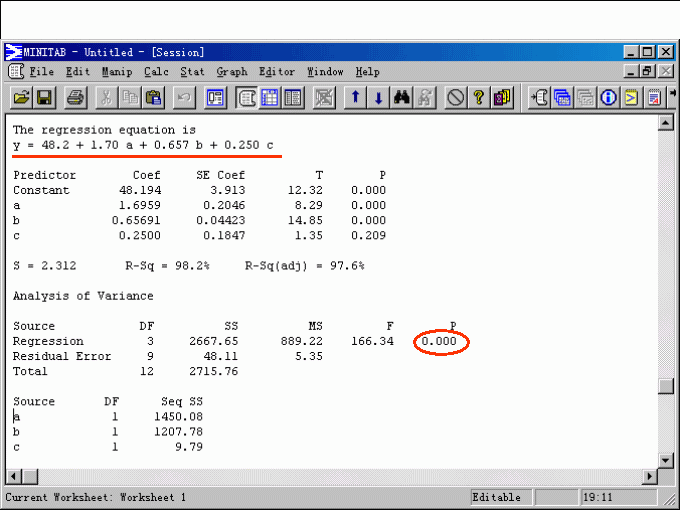Click the blue info circle icon
This screenshot has width=680, height=510.
608,97
